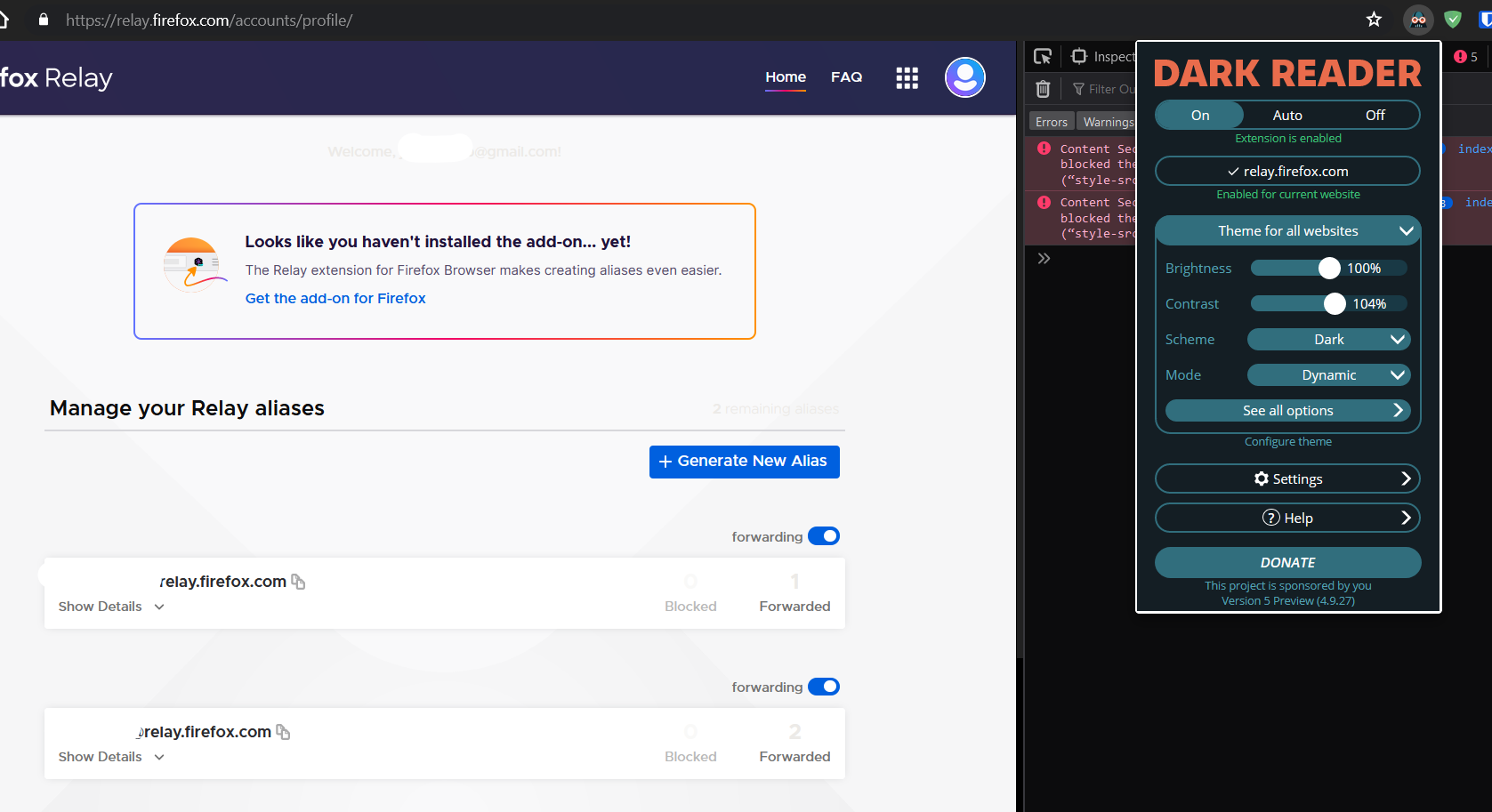Follow Get the add-on for Firefox link

click(x=335, y=299)
